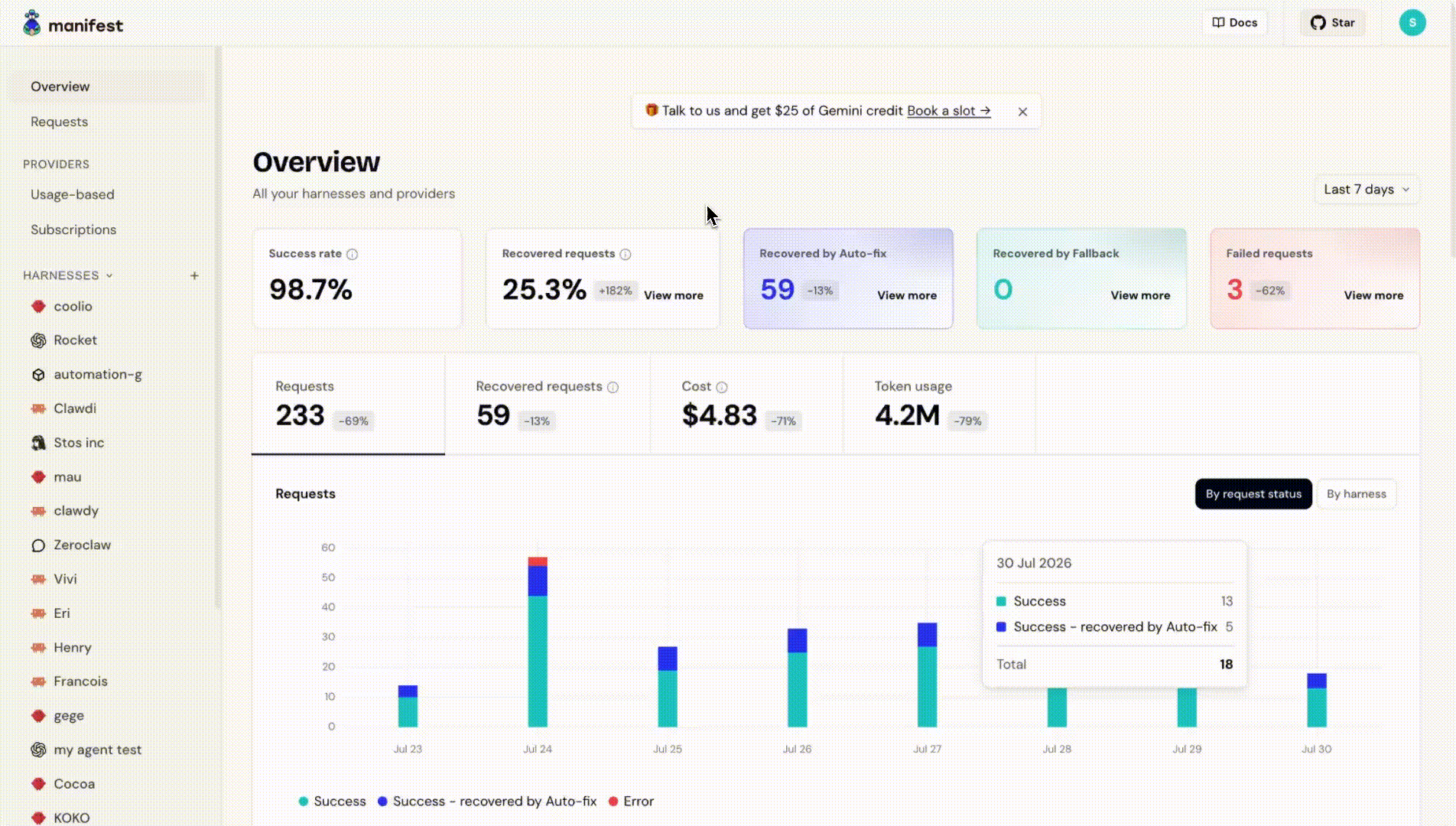View more on Failed requests card
This screenshot has height=826, width=1456.
click(x=1373, y=295)
